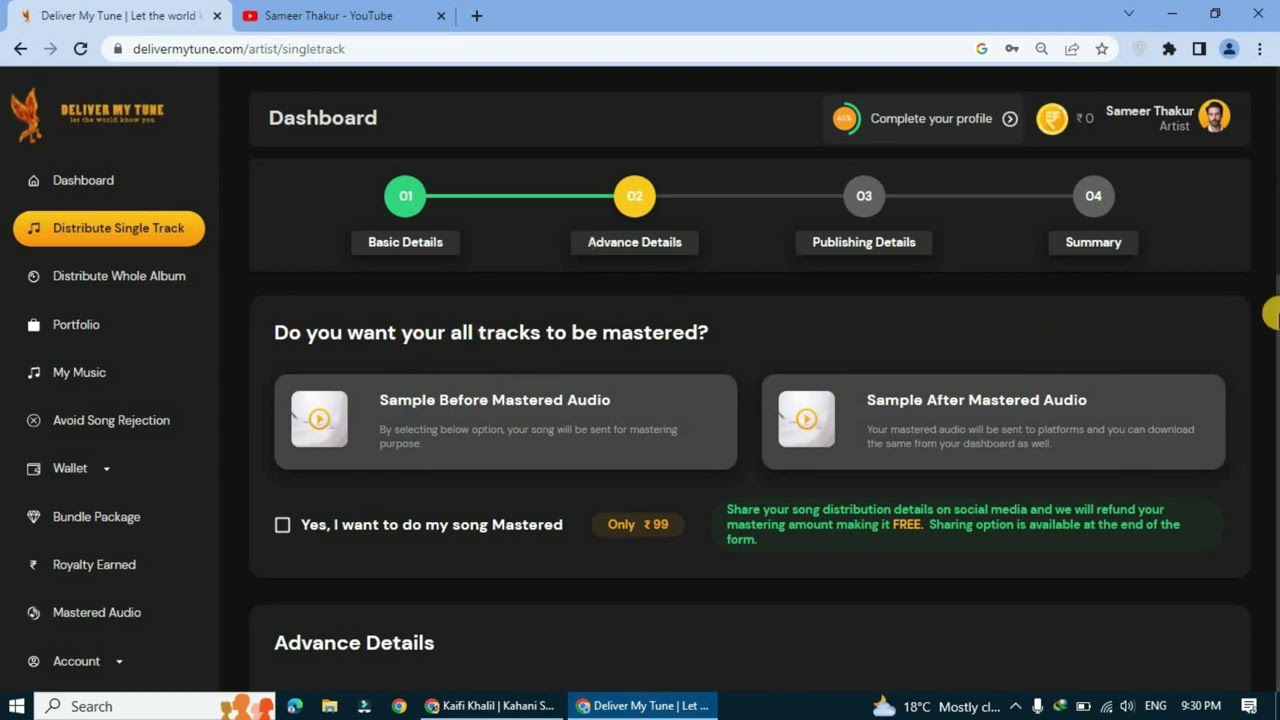Open weather widget showing 18°C
The height and width of the screenshot is (720, 1280).
tap(935, 706)
